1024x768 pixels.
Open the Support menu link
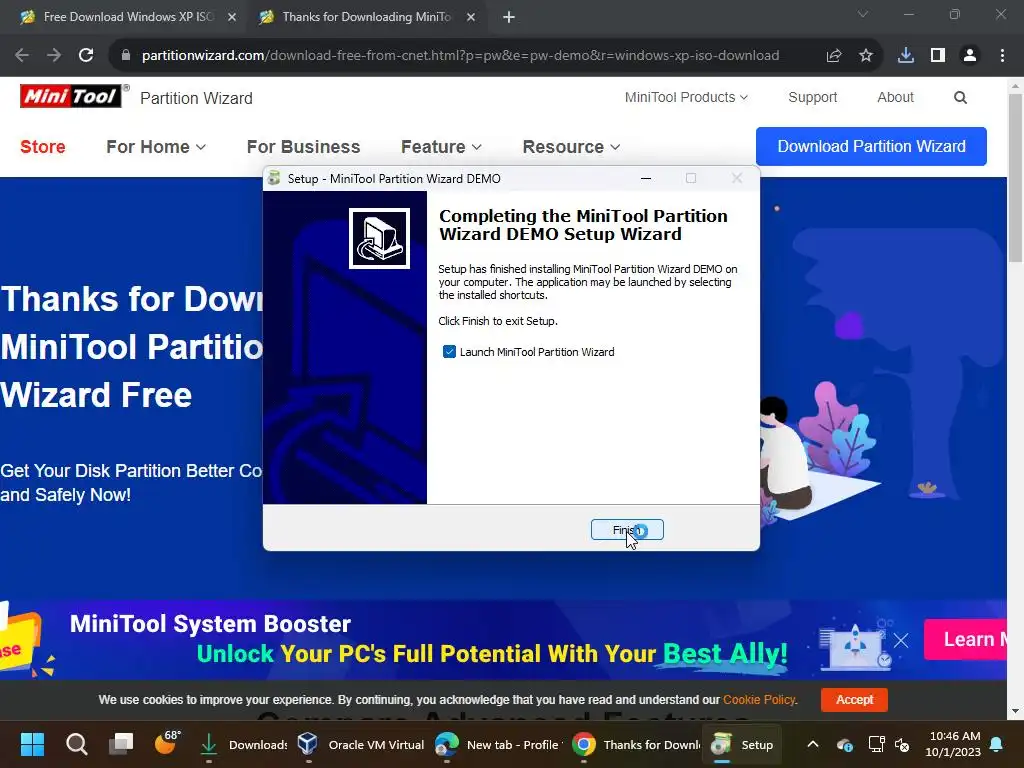[812, 97]
